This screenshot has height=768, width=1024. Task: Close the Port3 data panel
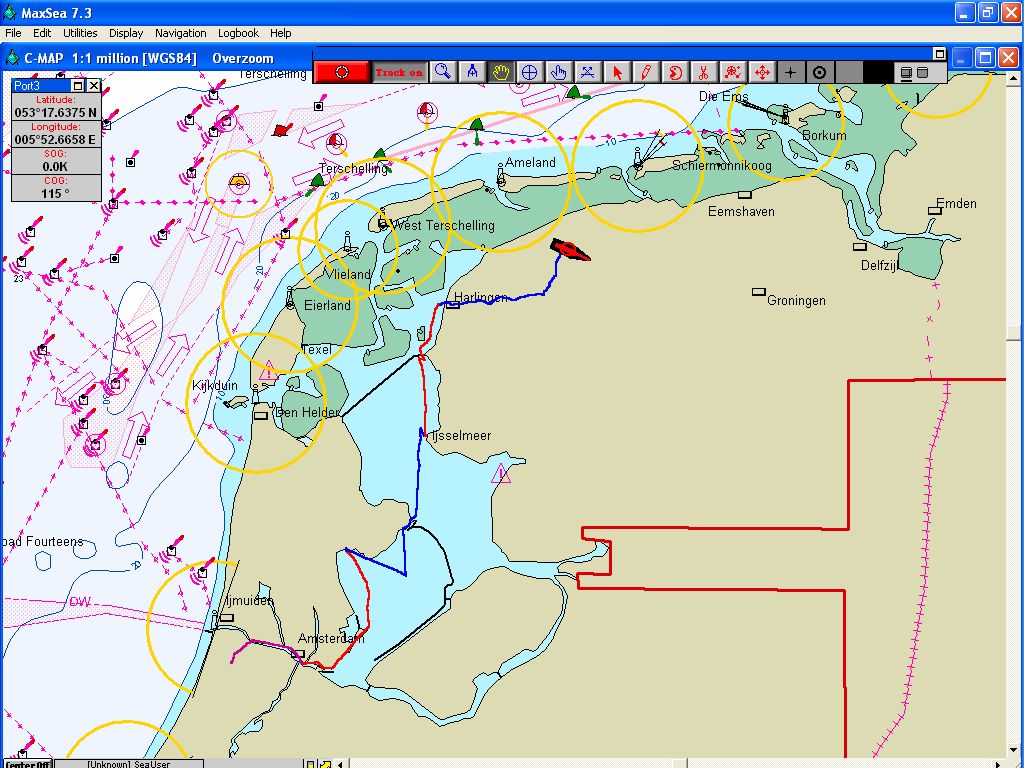[93, 86]
